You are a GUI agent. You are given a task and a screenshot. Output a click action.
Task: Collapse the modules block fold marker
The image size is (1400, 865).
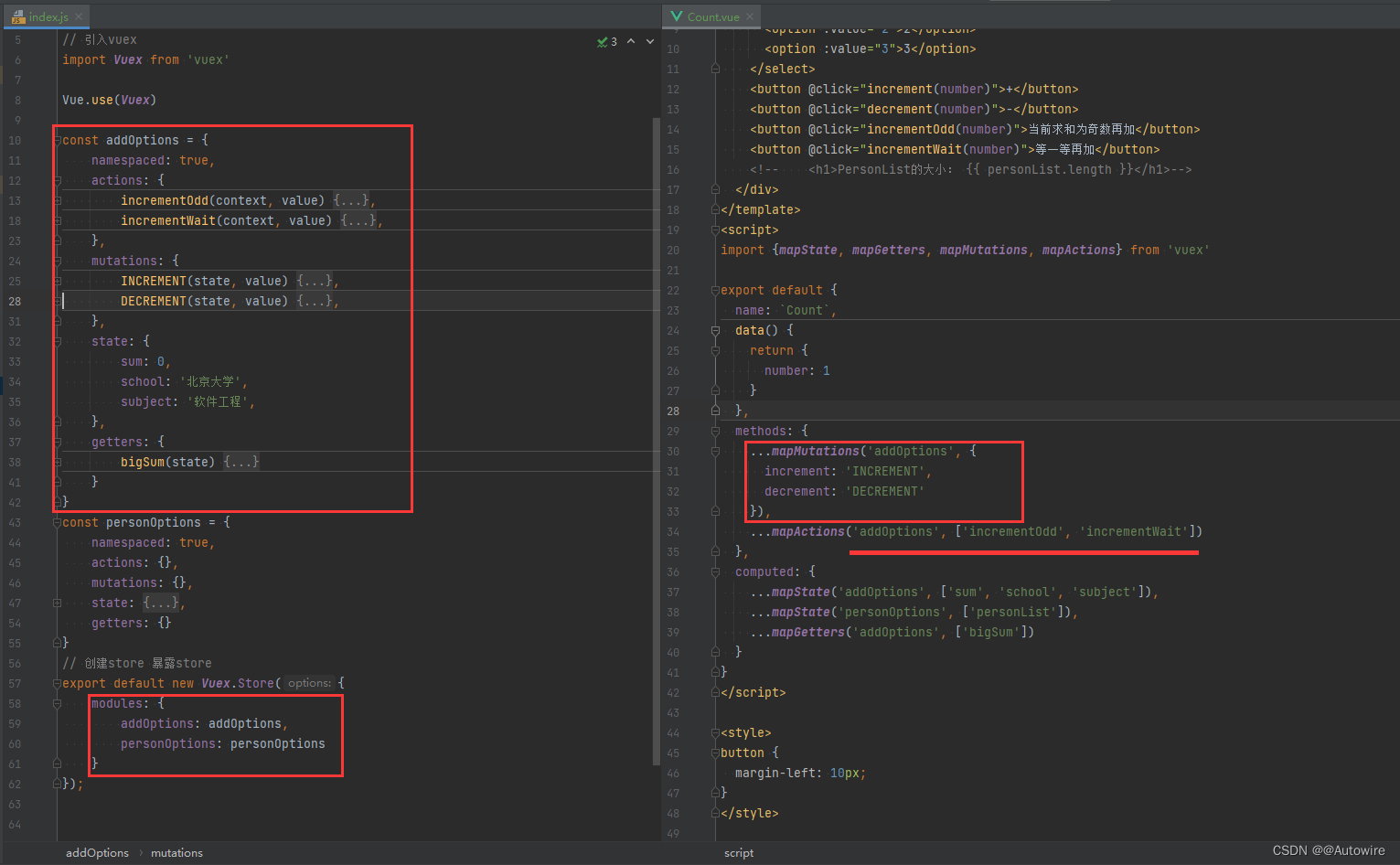pos(57,703)
